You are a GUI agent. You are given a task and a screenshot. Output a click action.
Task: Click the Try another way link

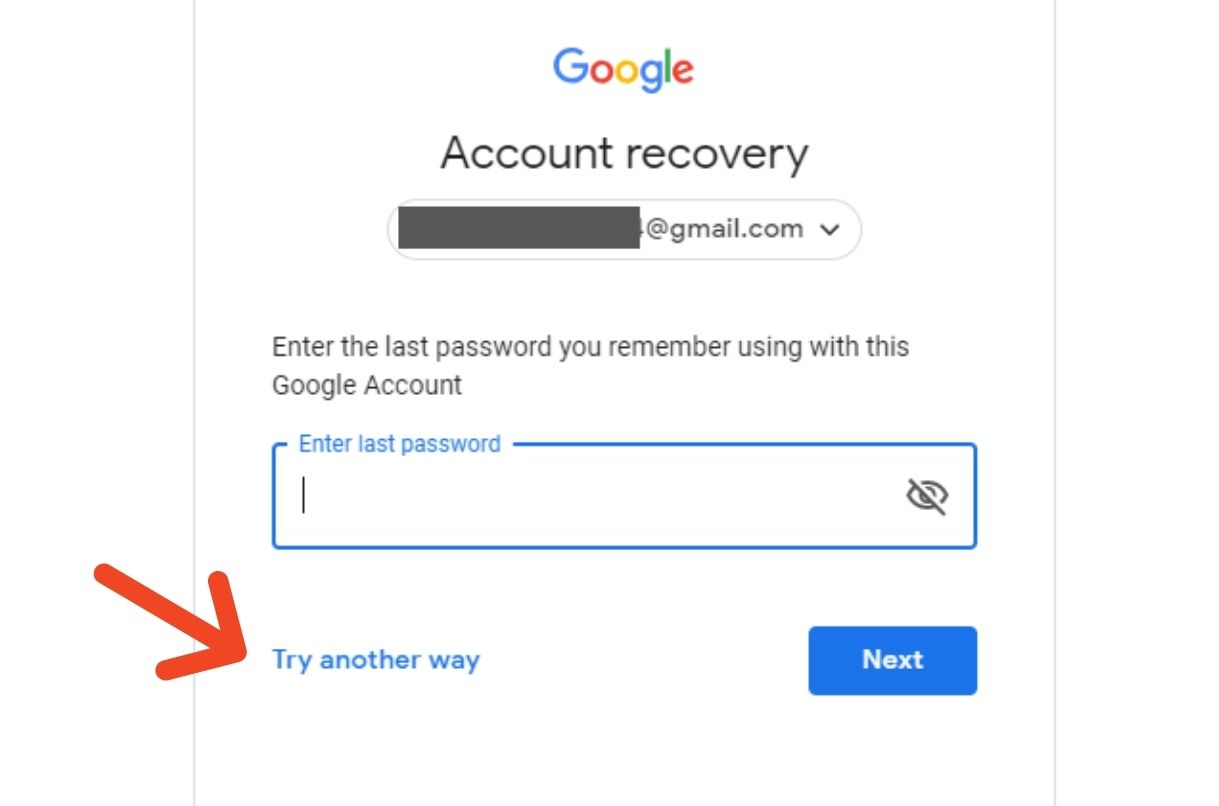tap(376, 660)
